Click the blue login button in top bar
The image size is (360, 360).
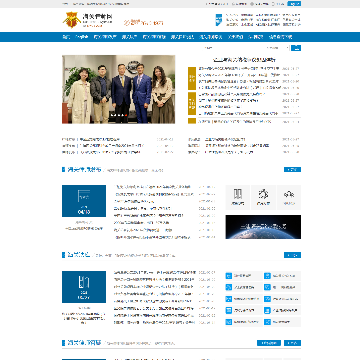coord(294,4)
